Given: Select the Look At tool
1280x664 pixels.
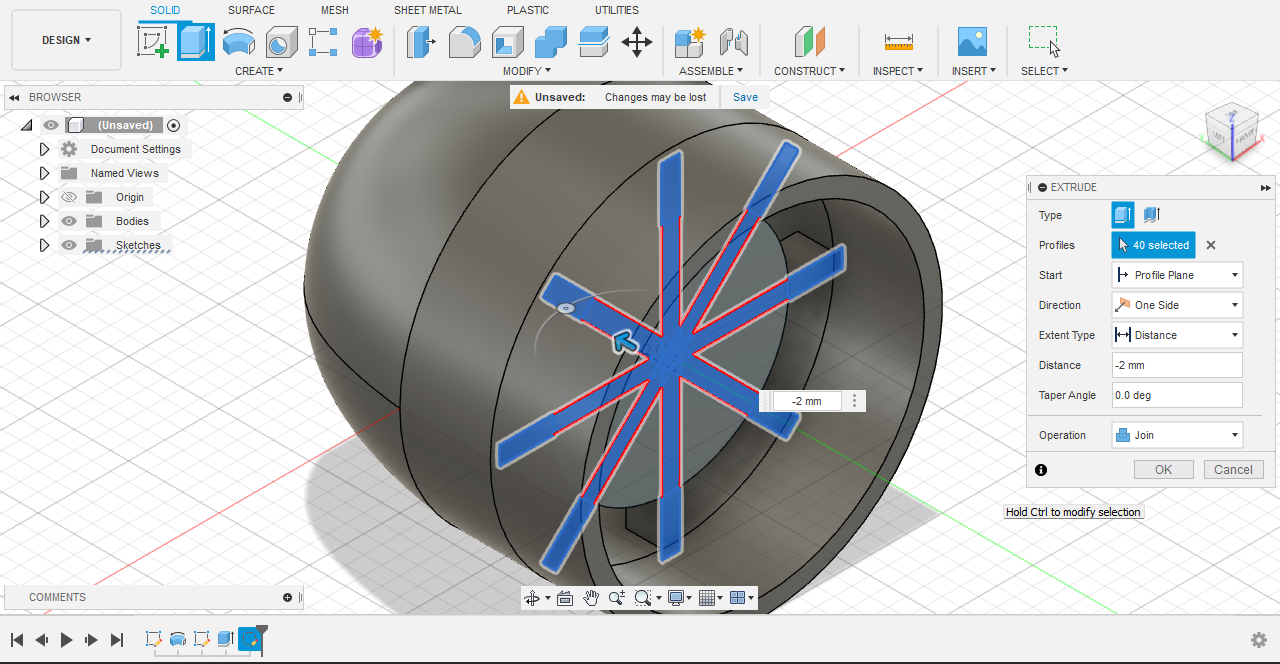Looking at the screenshot, I should point(565,598).
